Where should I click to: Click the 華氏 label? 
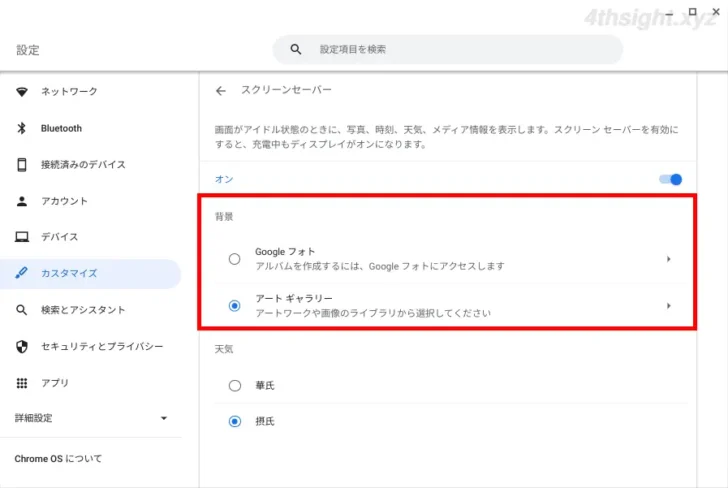265,385
